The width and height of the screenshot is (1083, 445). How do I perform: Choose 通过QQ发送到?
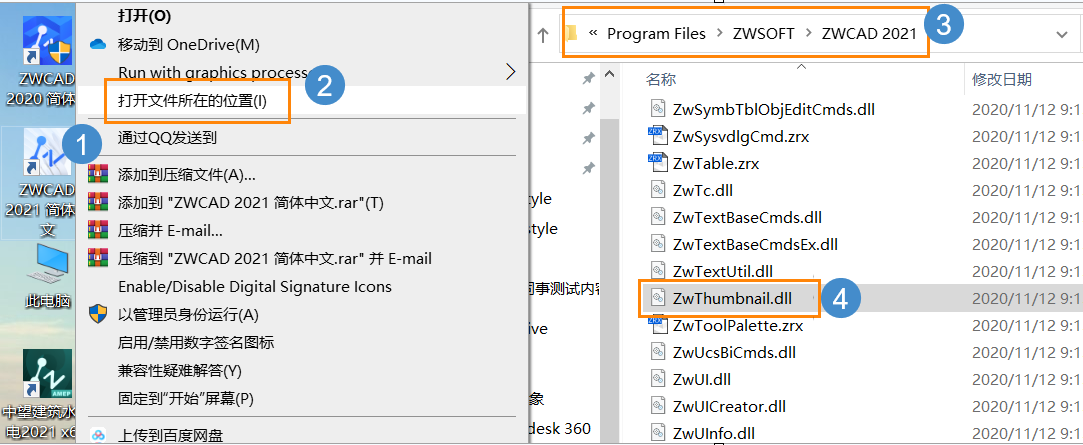[x=167, y=138]
